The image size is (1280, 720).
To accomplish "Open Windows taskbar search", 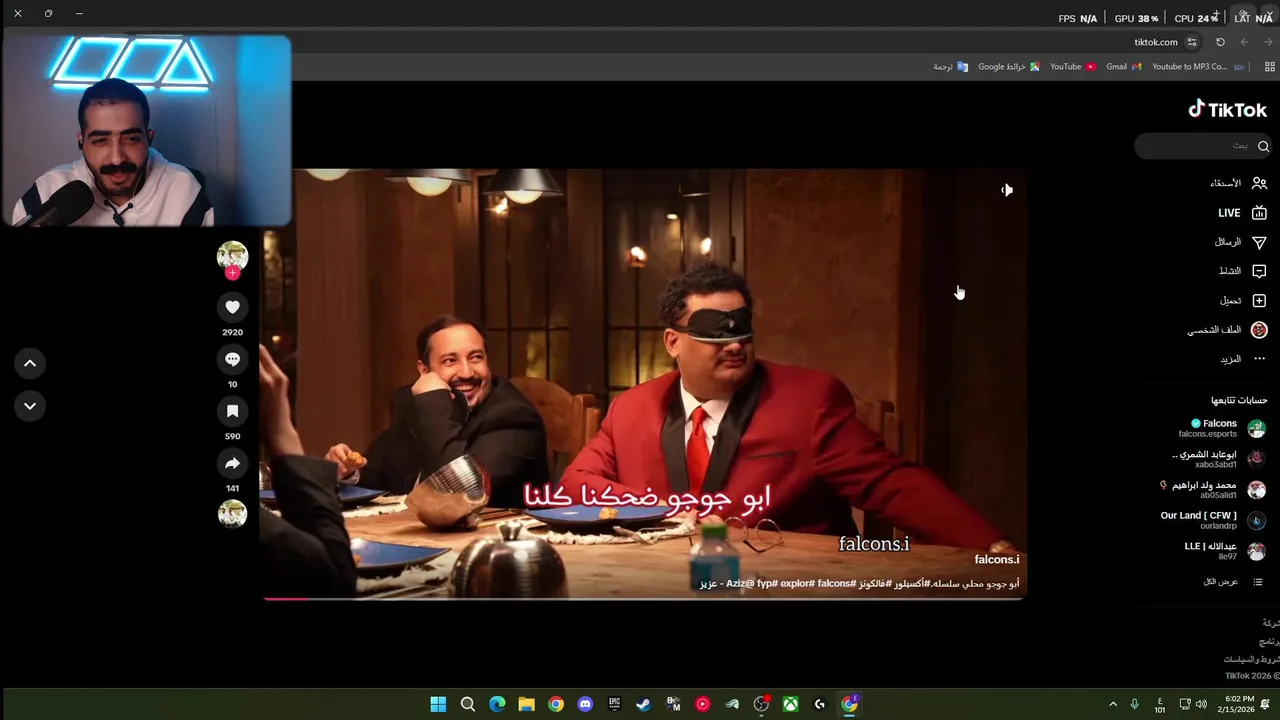I will click(467, 704).
